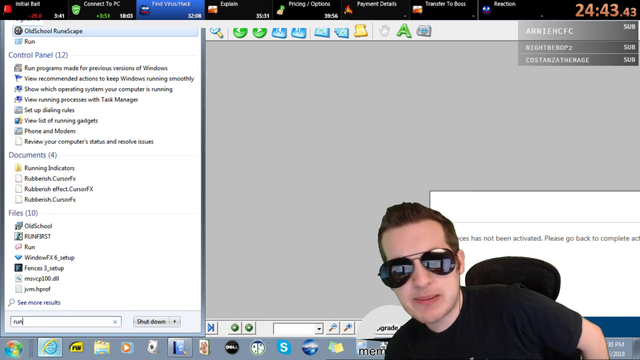Screen dimensions: 640x360
Task: Open the Solitaire cards taskbar icon
Action: pyautogui.click(x=153, y=348)
